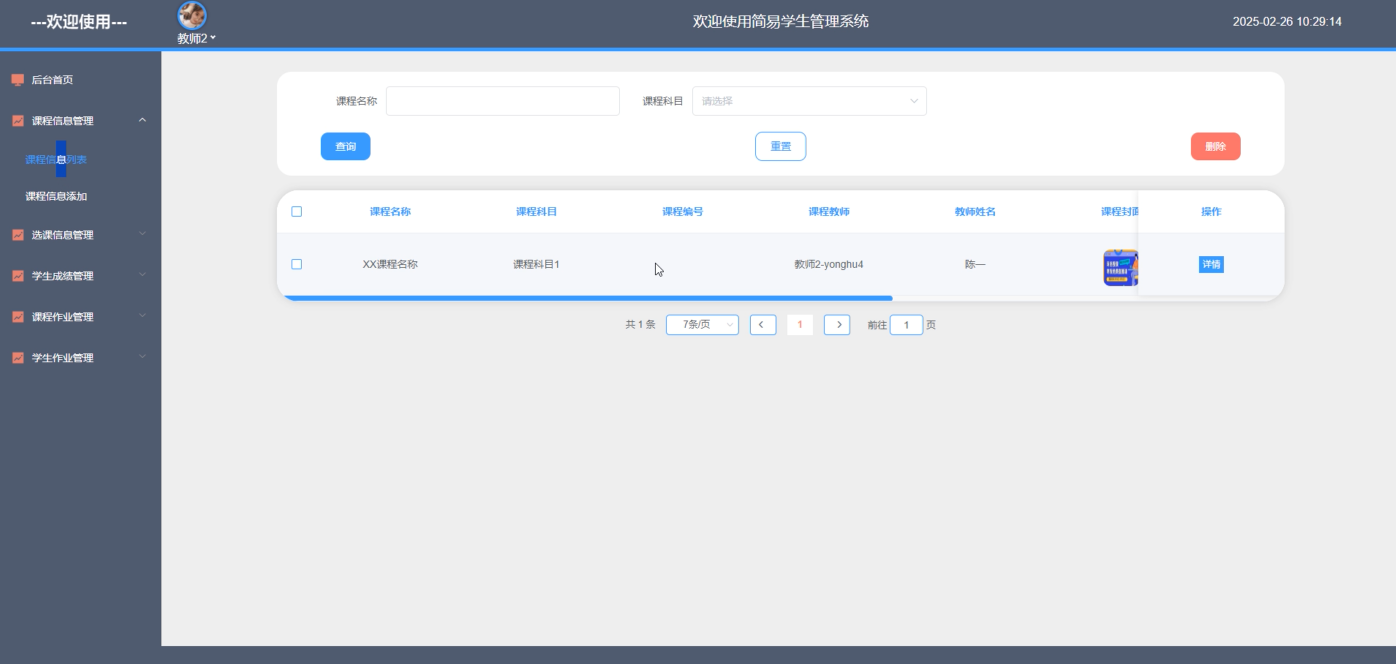Focus the 课程名称 search input
Image resolution: width=1396 pixels, height=664 pixels.
pyautogui.click(x=503, y=101)
